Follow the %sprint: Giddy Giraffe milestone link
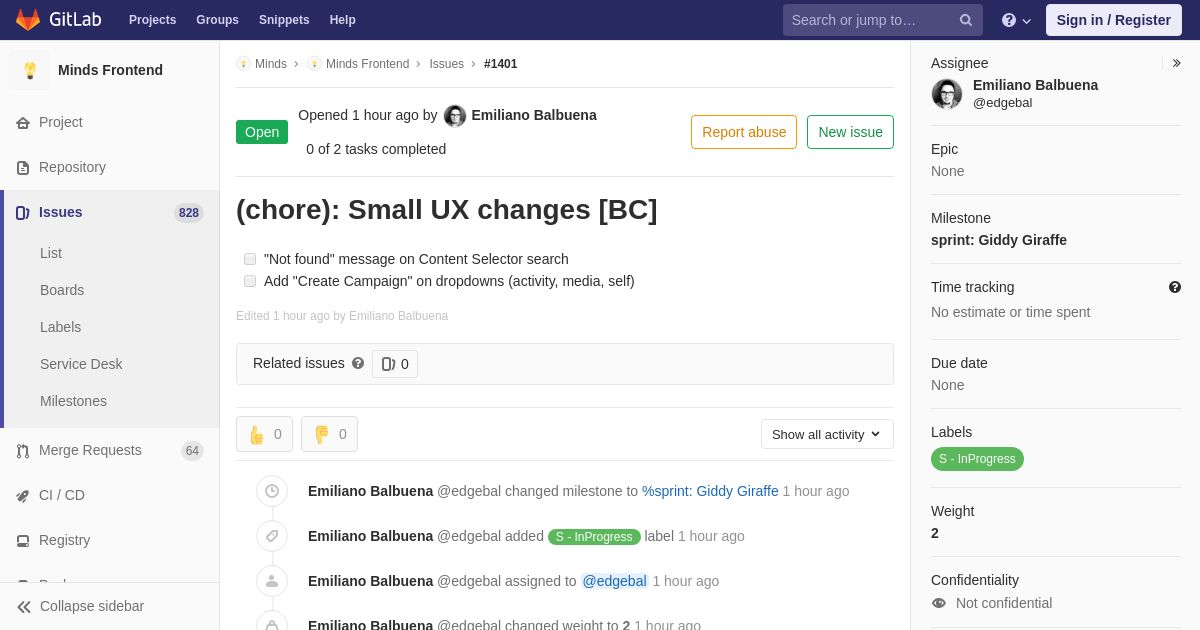 click(710, 491)
